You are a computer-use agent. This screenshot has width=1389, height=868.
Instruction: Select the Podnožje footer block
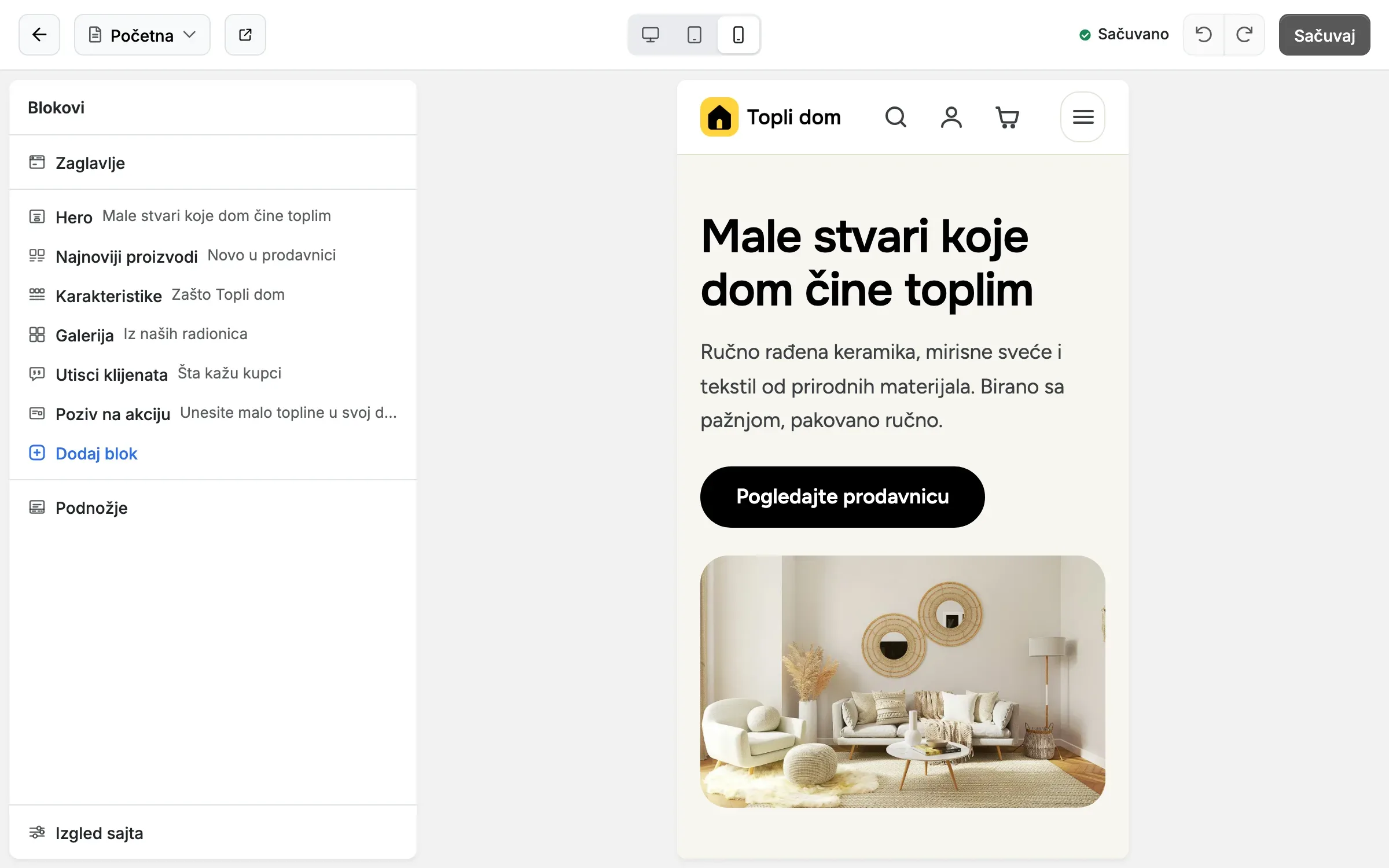tap(213, 507)
